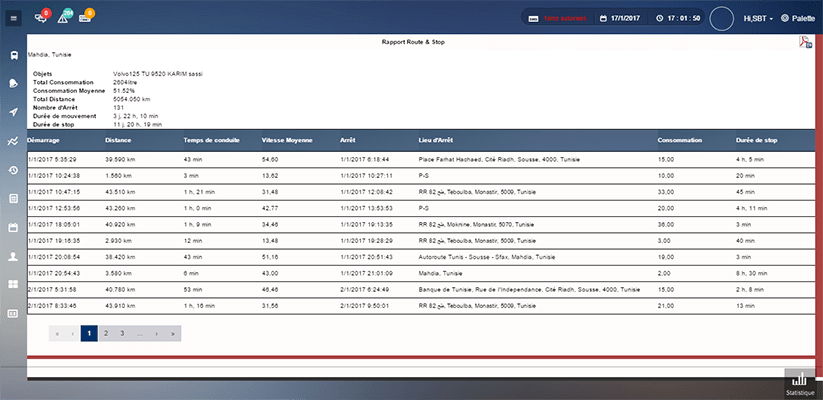Click the user profile icon in sidebar
Screen dimensions: 823x400
(13, 257)
